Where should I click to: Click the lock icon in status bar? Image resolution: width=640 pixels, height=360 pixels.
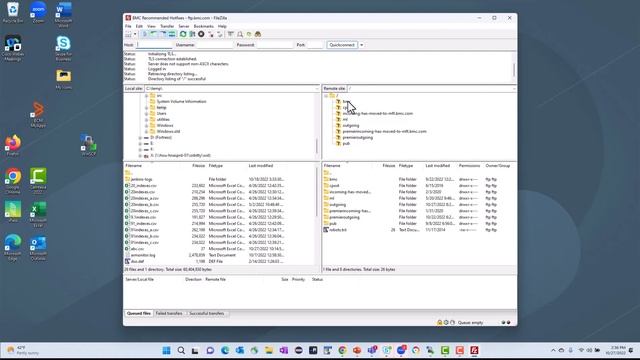[x=440, y=322]
